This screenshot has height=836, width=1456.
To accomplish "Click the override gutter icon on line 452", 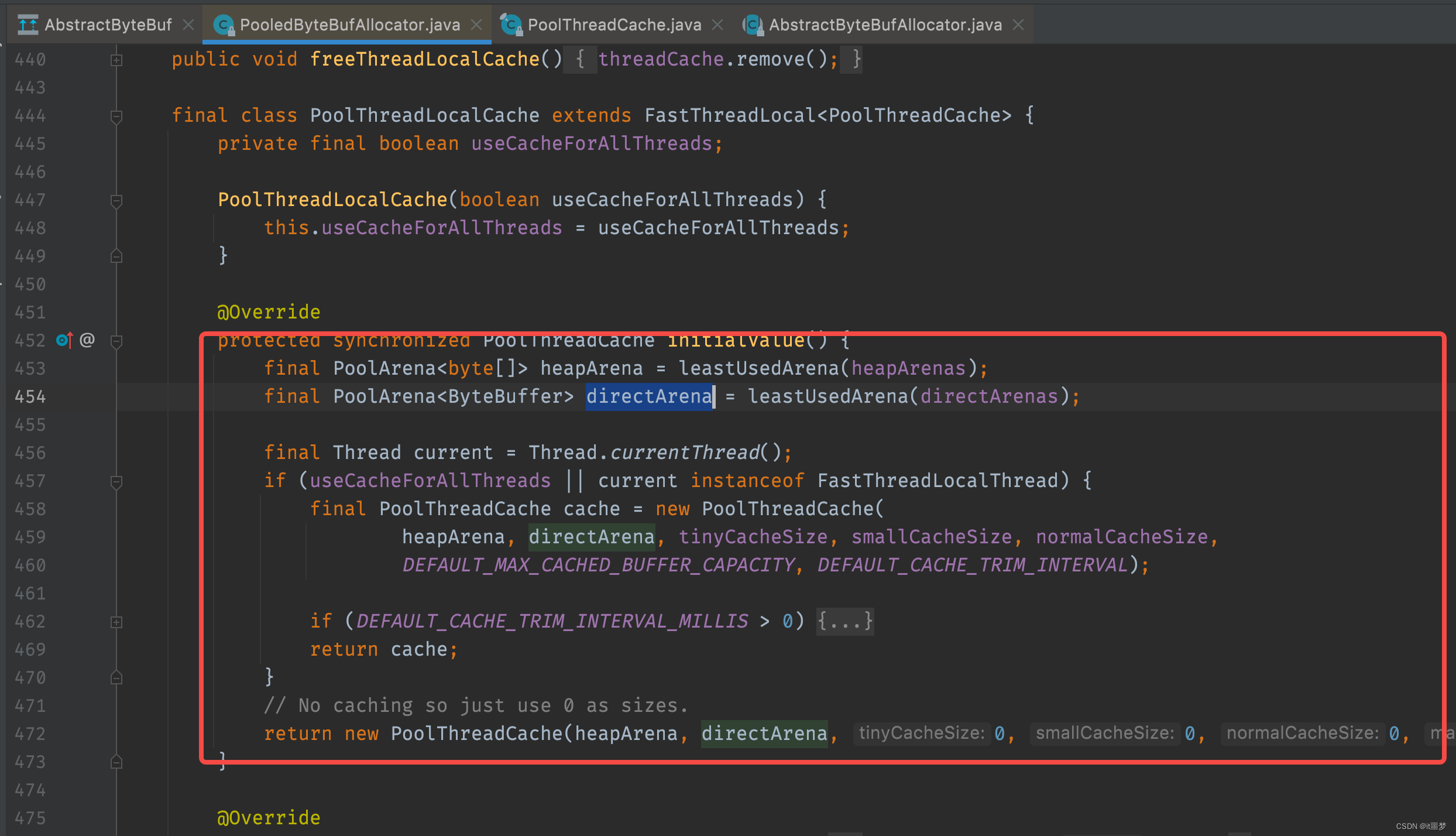I will coord(64,340).
